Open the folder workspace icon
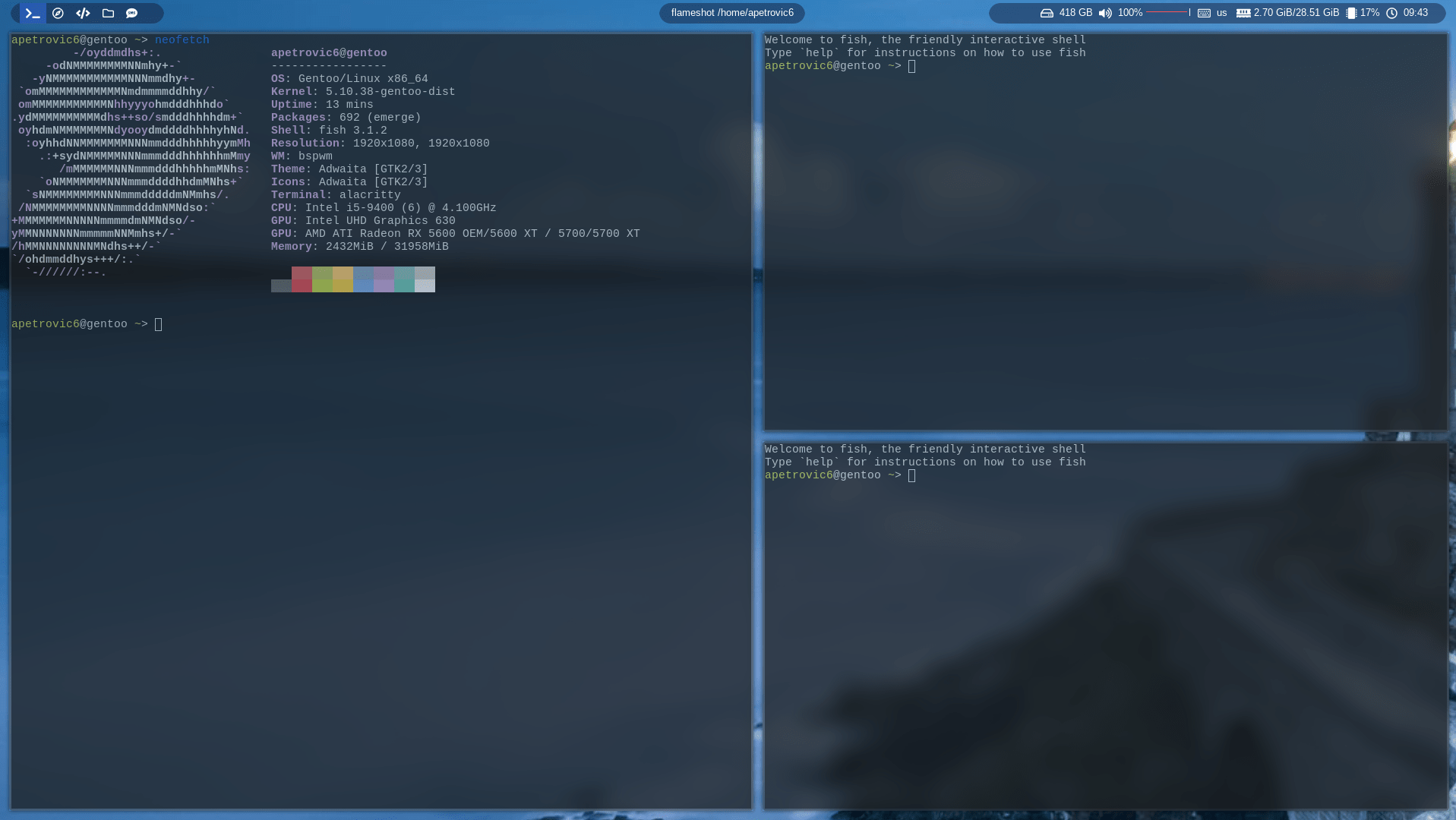 [x=108, y=13]
